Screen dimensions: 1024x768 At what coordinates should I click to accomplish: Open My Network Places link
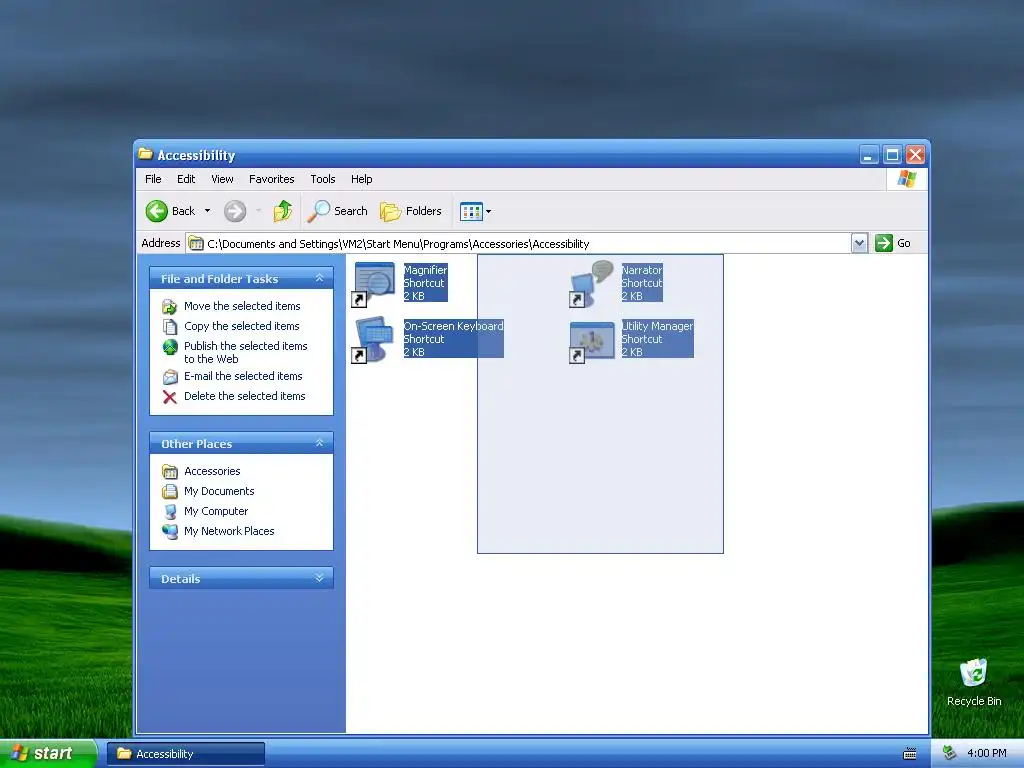click(x=229, y=531)
